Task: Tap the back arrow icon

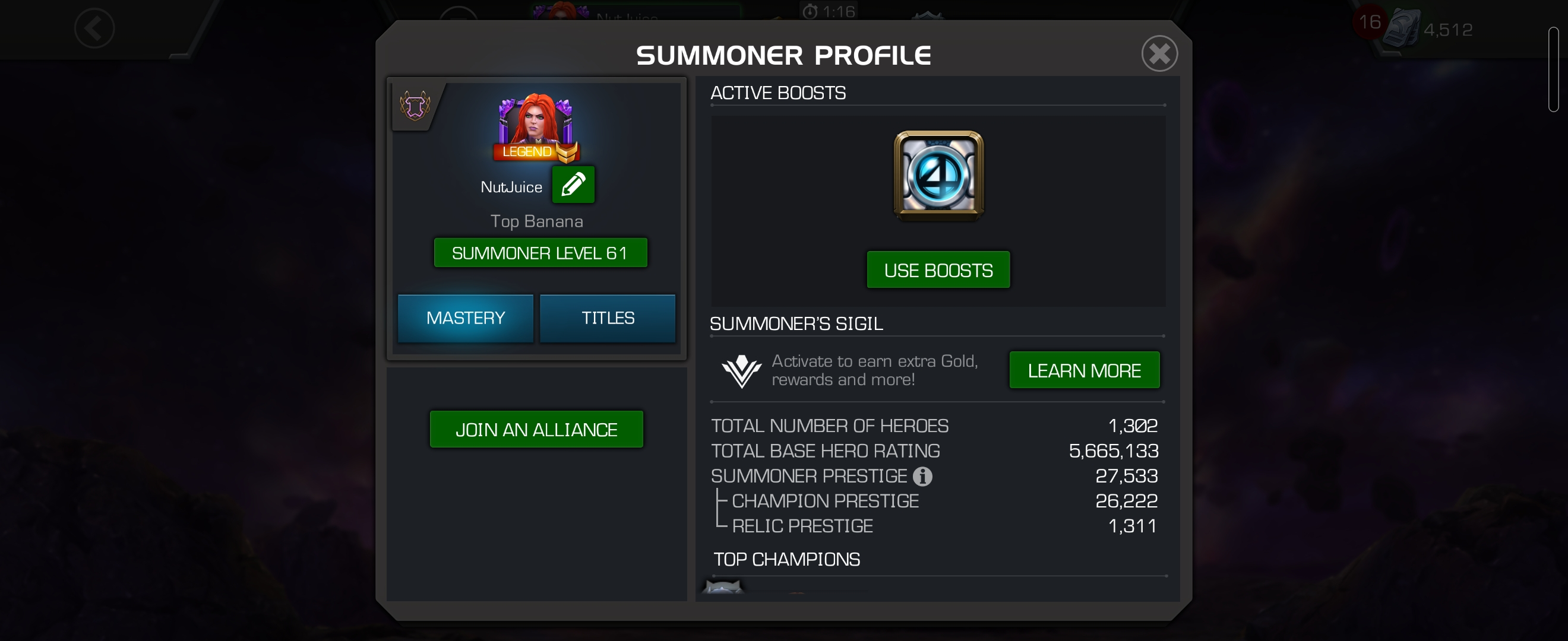Action: (94, 28)
